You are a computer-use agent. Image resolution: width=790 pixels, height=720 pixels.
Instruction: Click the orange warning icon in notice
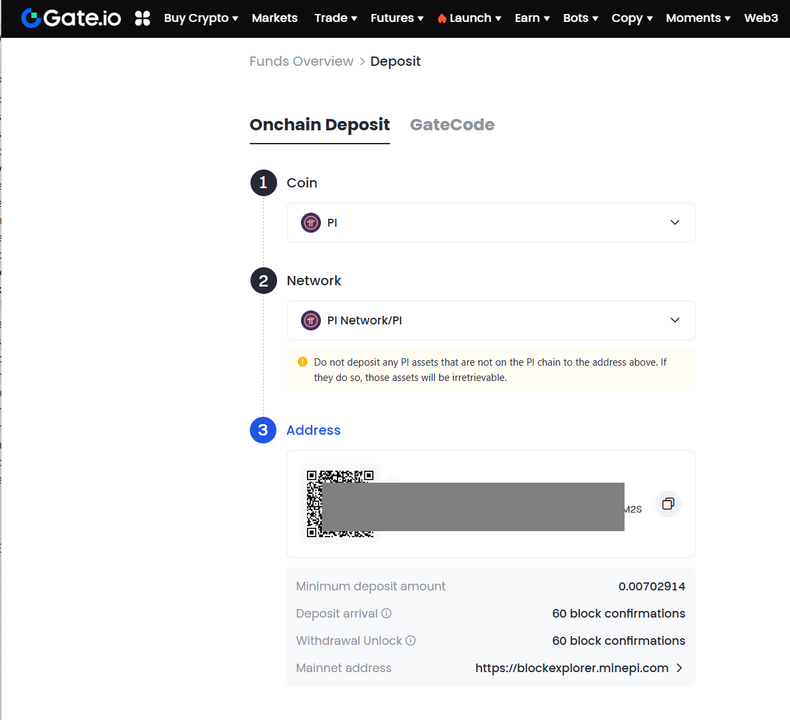point(302,362)
